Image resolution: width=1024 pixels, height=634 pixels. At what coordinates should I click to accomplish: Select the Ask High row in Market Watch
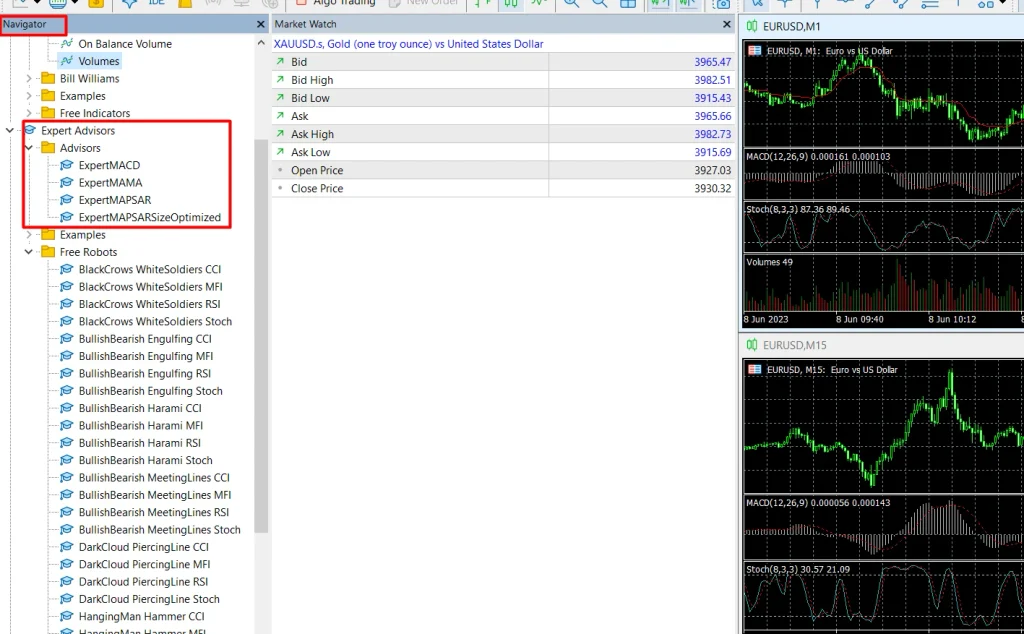(502, 134)
